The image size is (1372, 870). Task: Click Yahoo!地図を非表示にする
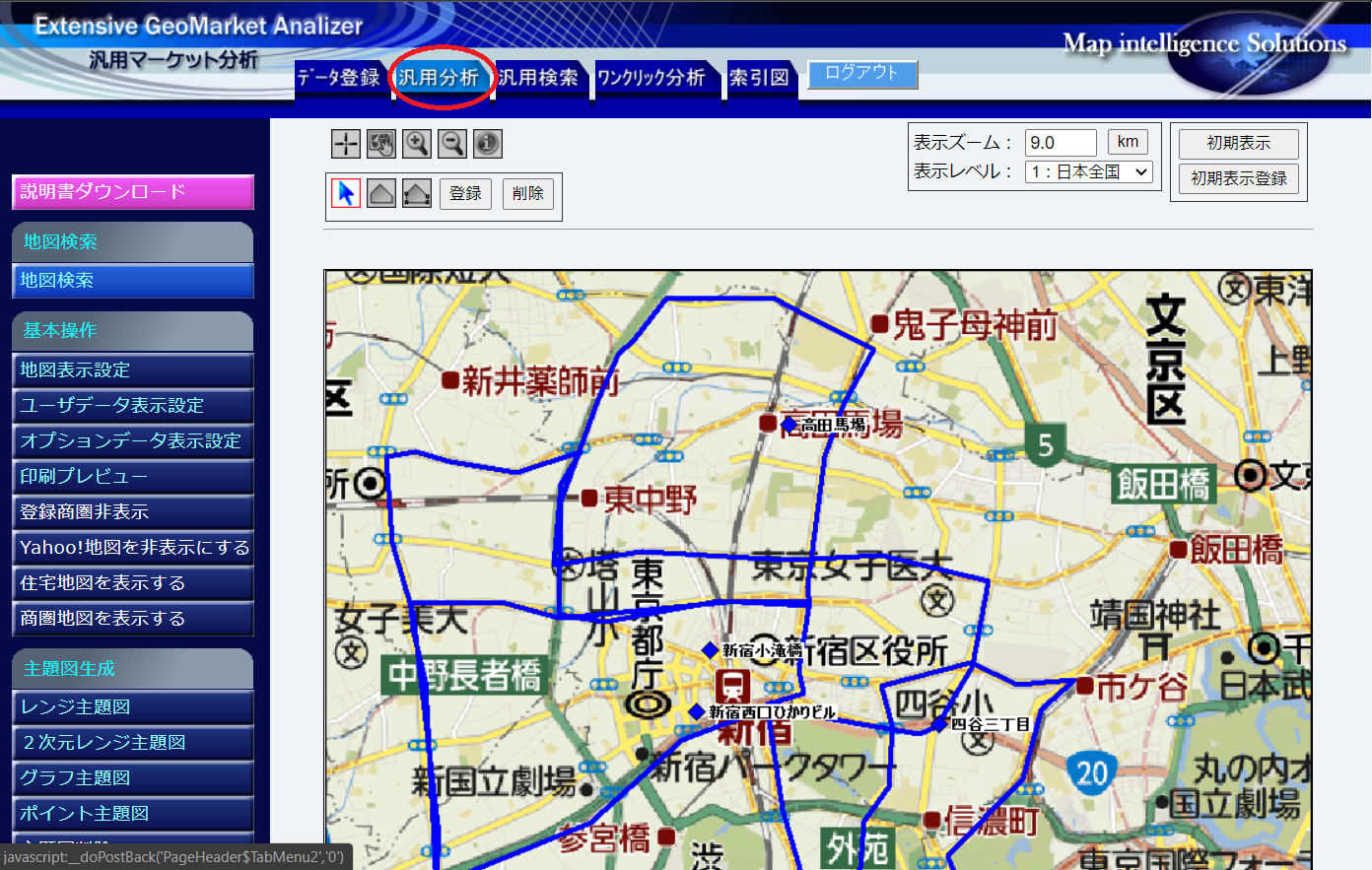[133, 548]
